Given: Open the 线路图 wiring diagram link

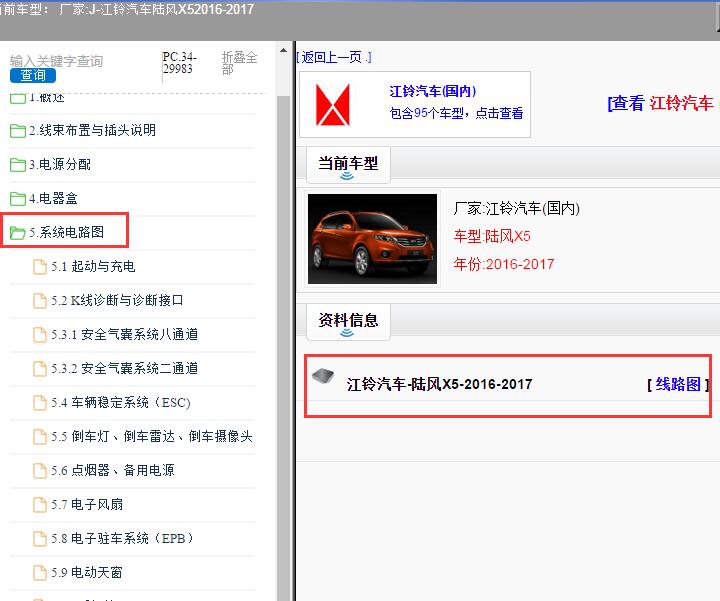Looking at the screenshot, I should tap(678, 384).
